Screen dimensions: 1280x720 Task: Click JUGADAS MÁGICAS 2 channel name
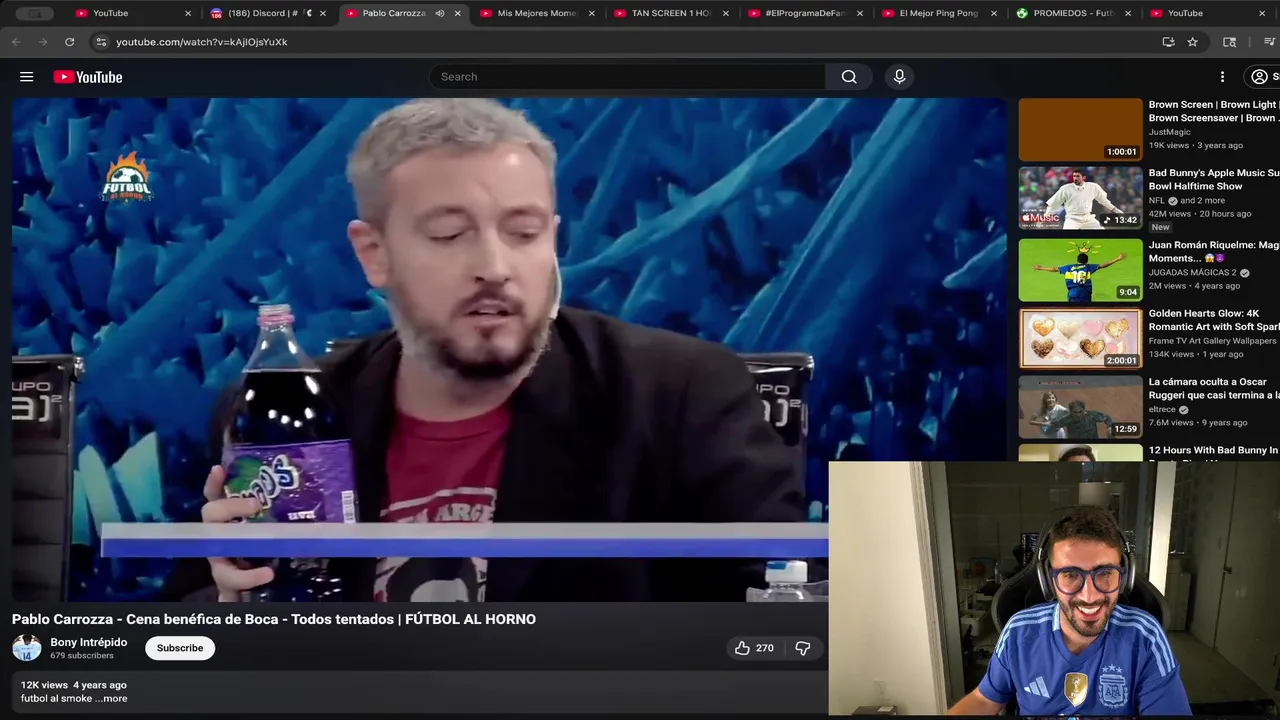click(x=1192, y=272)
